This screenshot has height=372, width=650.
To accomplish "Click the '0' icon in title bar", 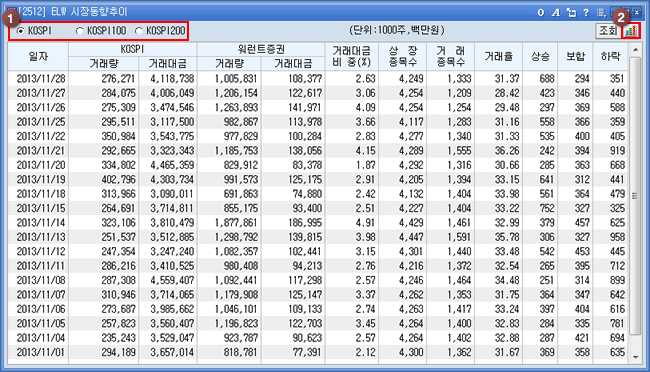I will point(541,12).
